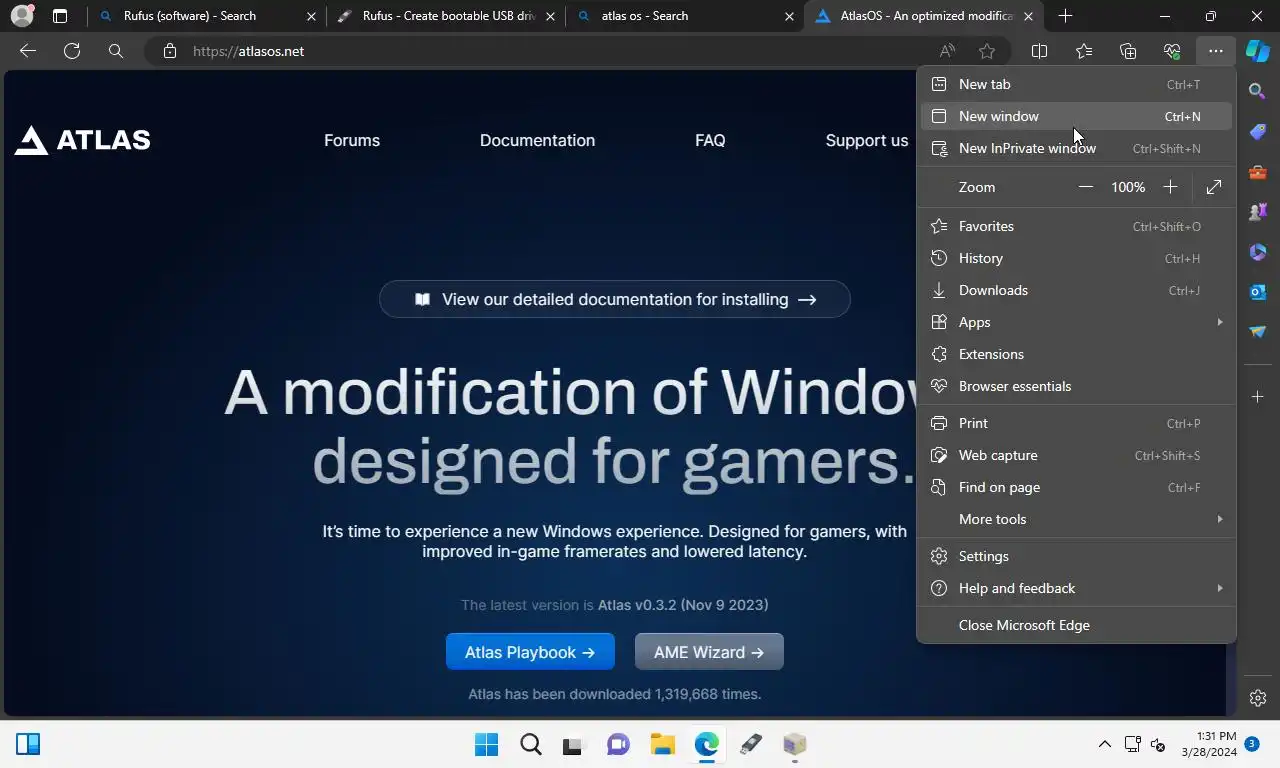Open the Documentation page link
Screen dimensions: 1280x768
pyautogui.click(x=537, y=140)
